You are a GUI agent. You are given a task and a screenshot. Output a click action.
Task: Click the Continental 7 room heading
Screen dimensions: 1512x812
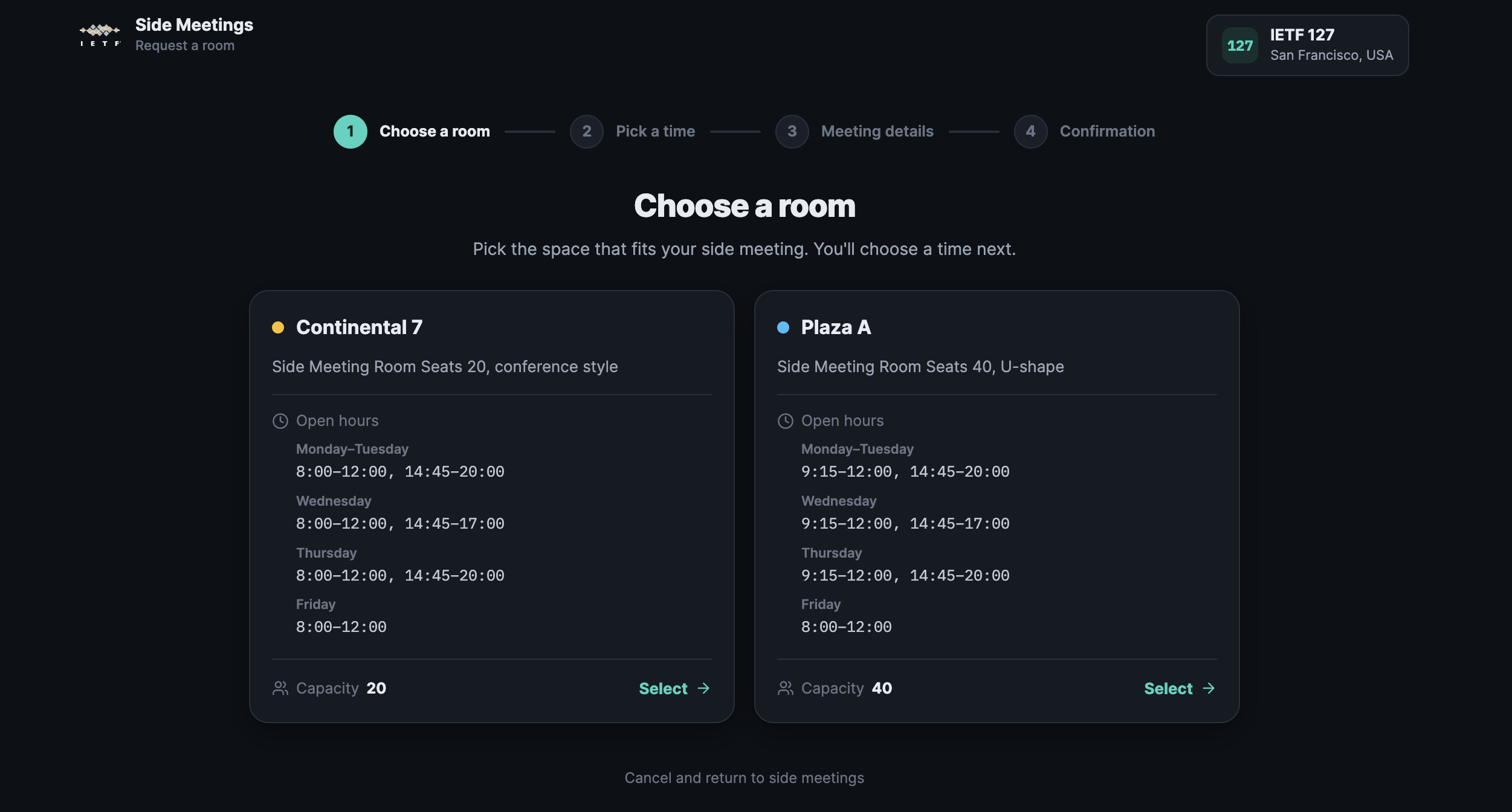coord(359,327)
